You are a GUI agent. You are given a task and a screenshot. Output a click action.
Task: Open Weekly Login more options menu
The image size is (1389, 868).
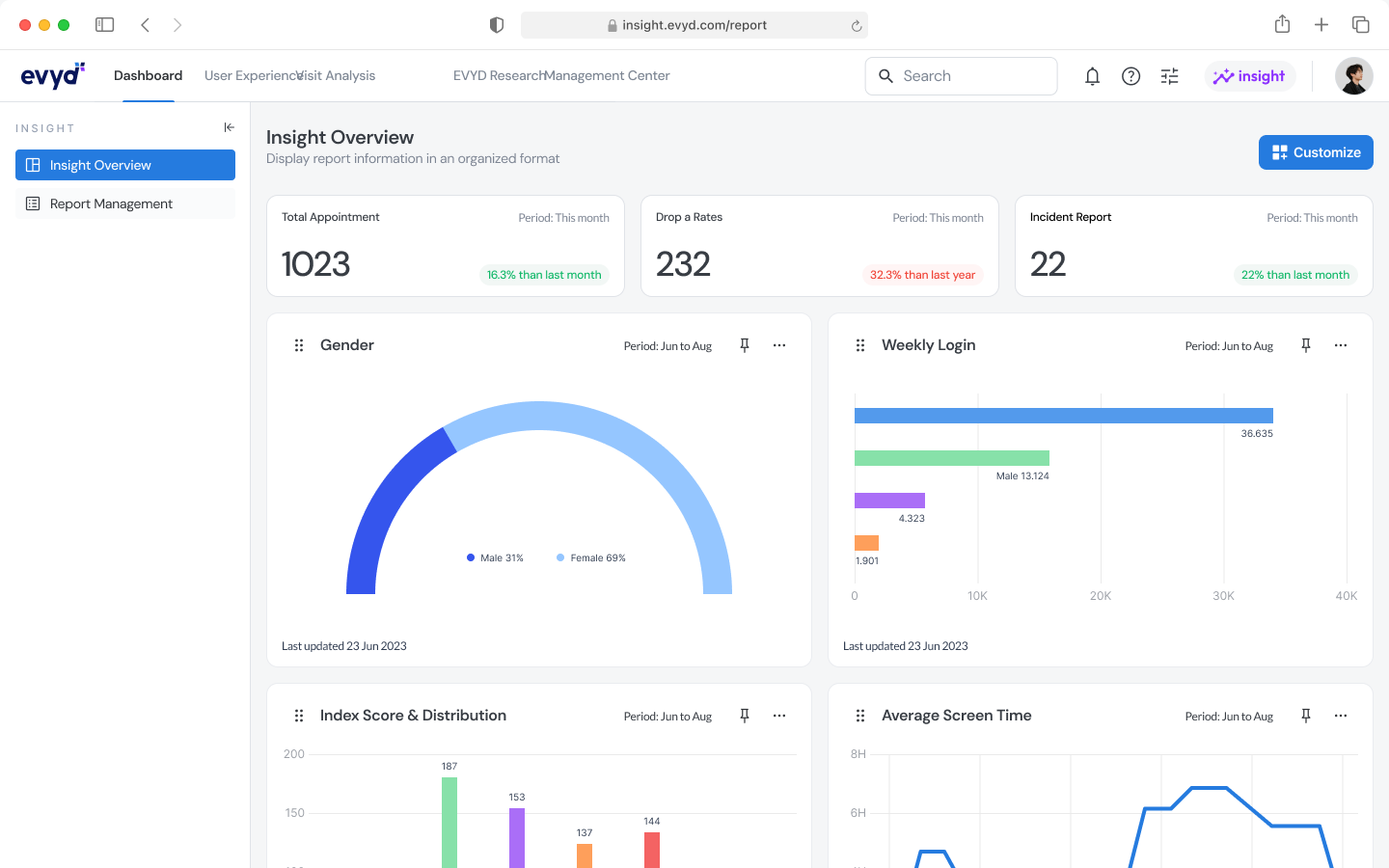coord(1341,345)
